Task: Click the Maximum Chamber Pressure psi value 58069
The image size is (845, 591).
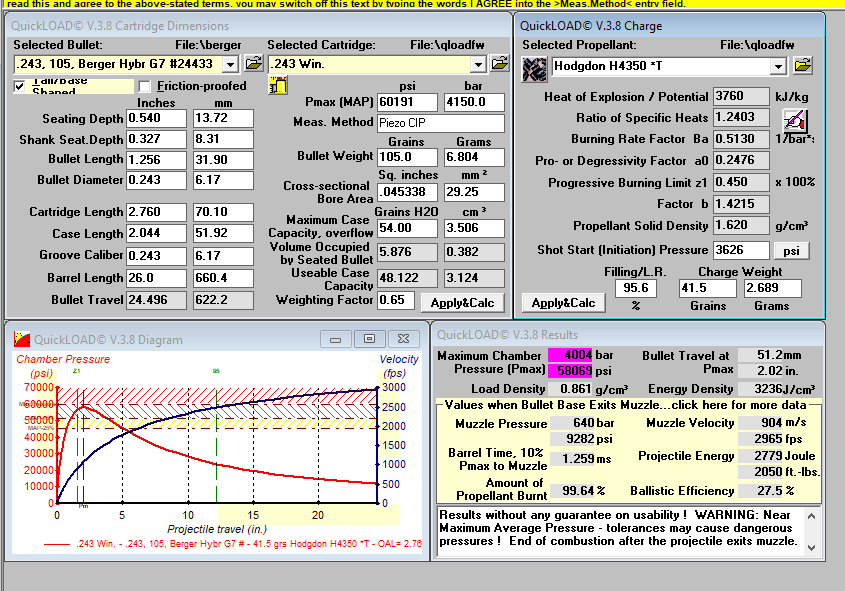Action: (570, 370)
